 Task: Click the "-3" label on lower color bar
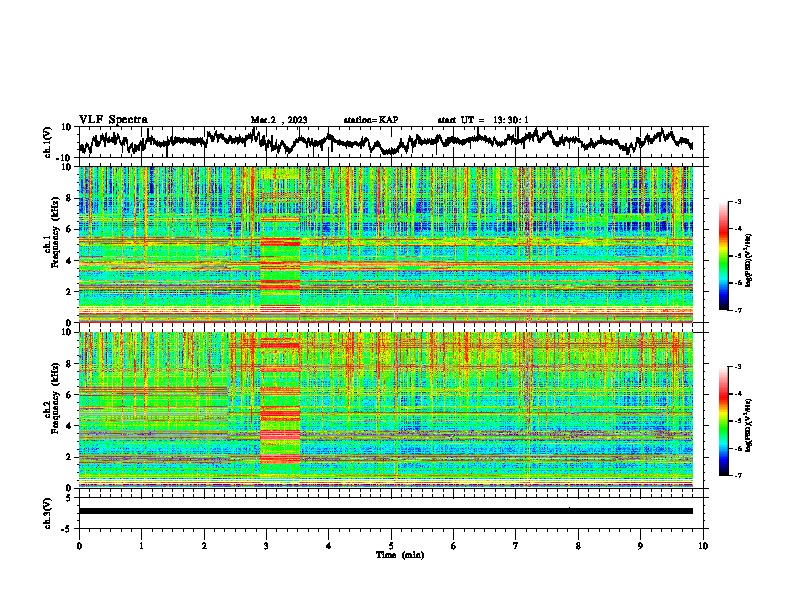click(x=738, y=367)
